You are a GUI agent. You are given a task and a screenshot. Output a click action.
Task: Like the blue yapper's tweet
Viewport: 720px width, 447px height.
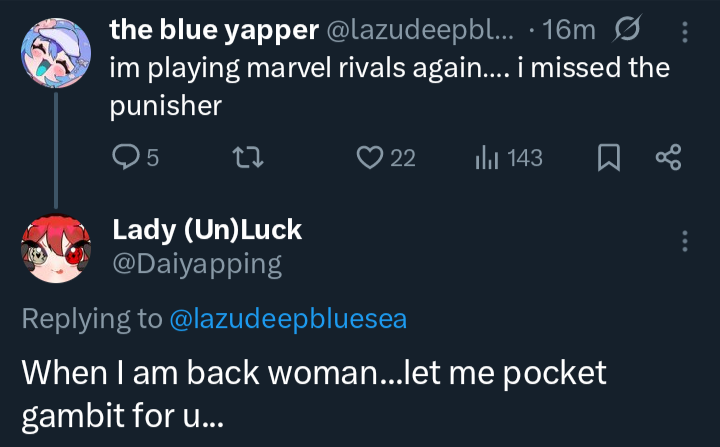[372, 157]
